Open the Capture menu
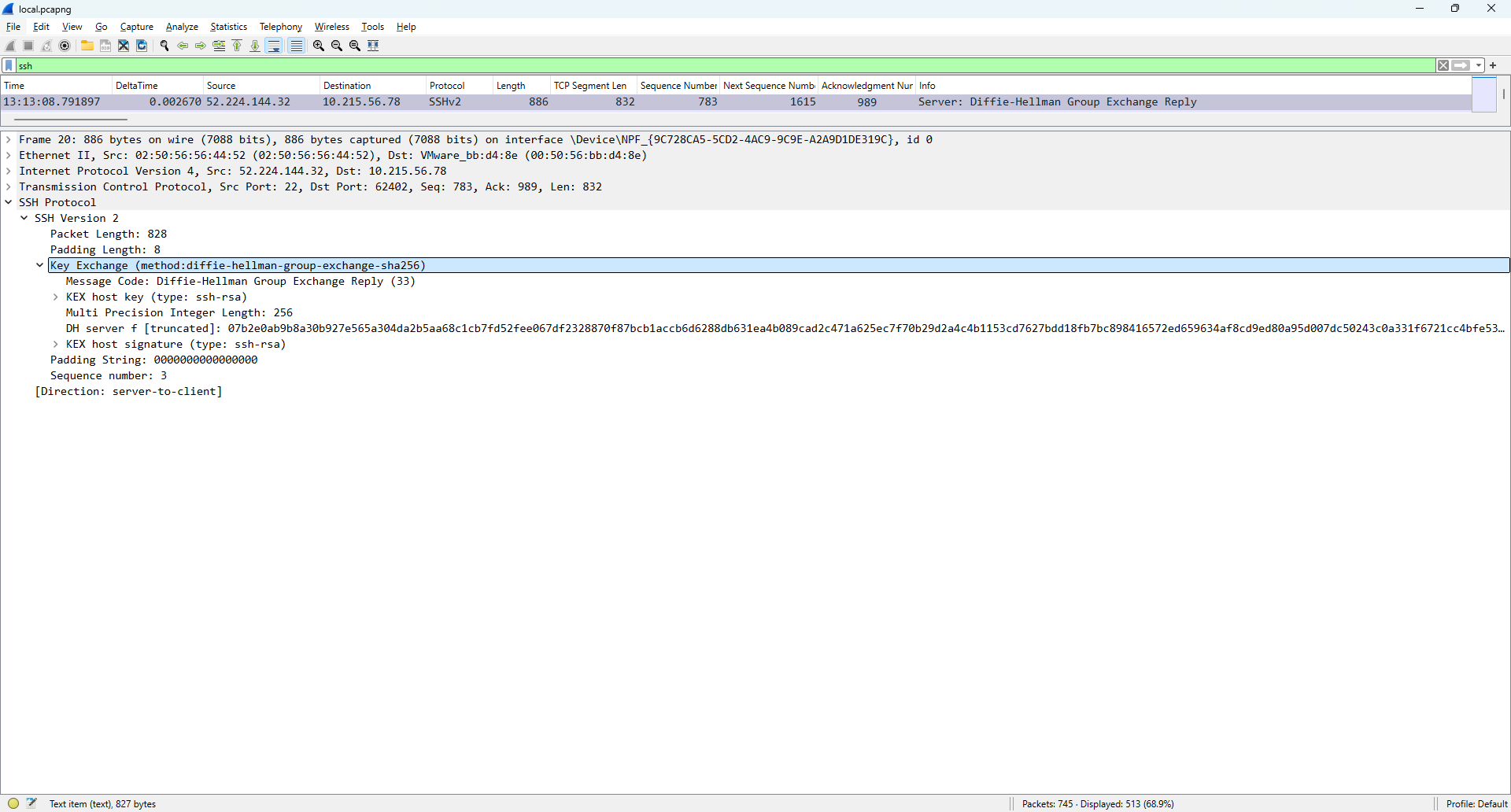The height and width of the screenshot is (812, 1511). [x=137, y=27]
